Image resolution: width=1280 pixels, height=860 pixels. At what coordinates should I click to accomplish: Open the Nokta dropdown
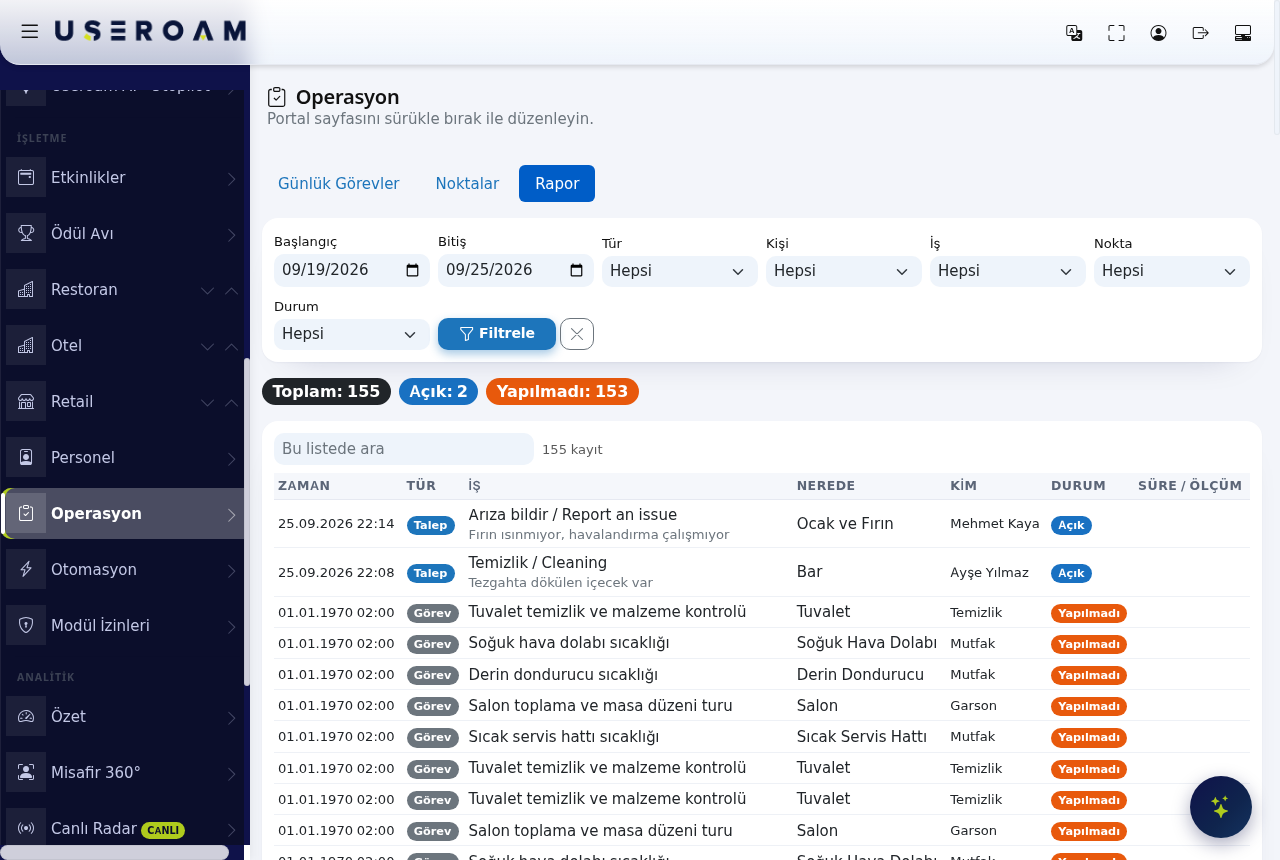(1172, 271)
